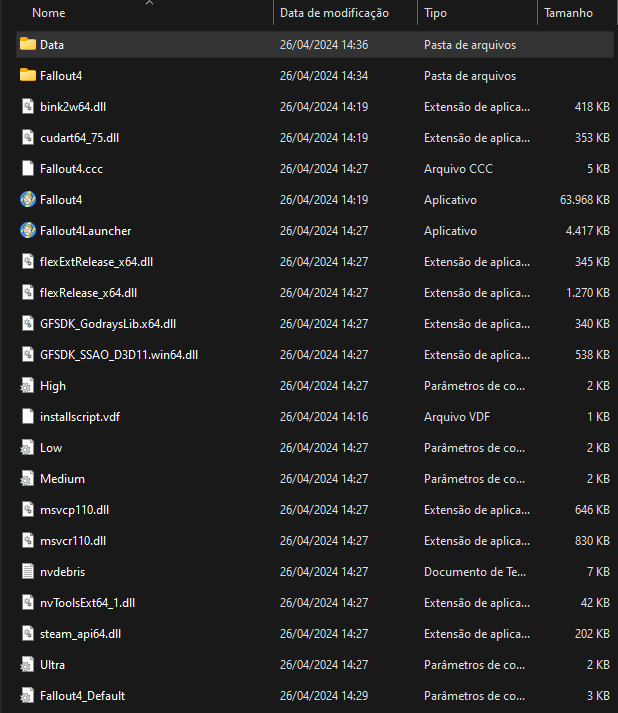Select the Fallout4.ccc blank file icon
Viewport: 618px width, 713px height.
(x=28, y=168)
